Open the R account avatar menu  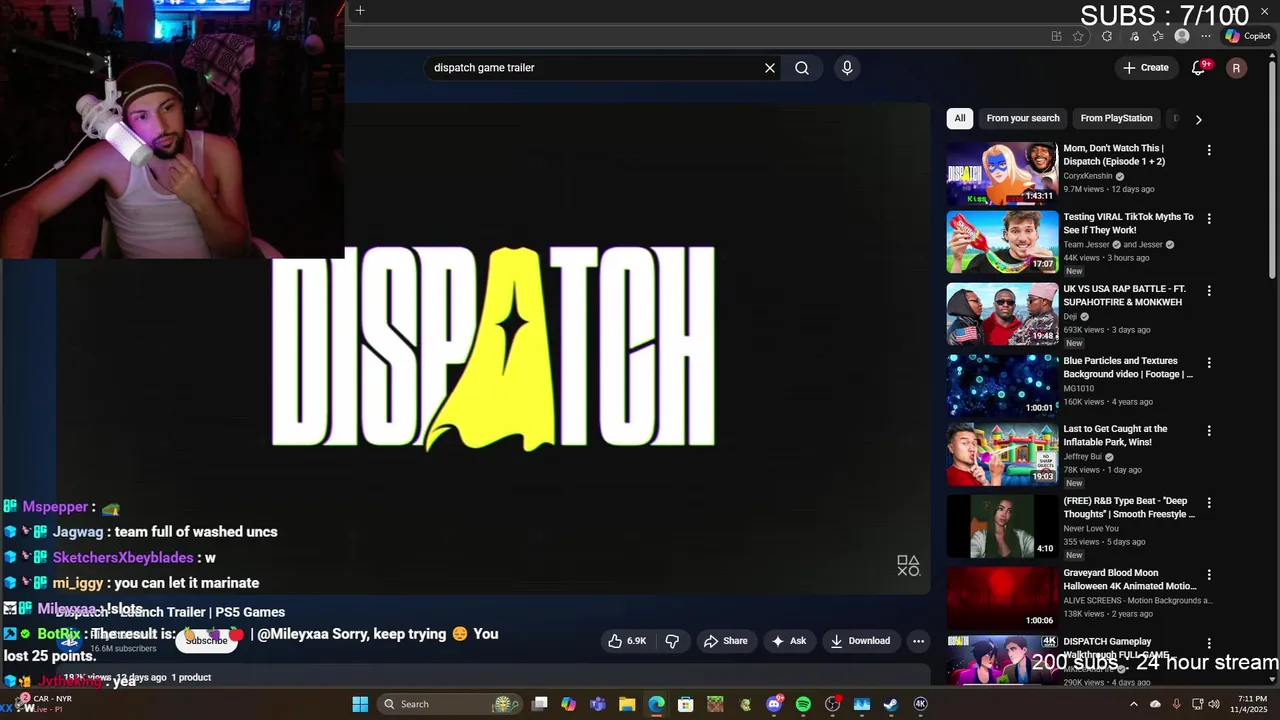pos(1236,68)
